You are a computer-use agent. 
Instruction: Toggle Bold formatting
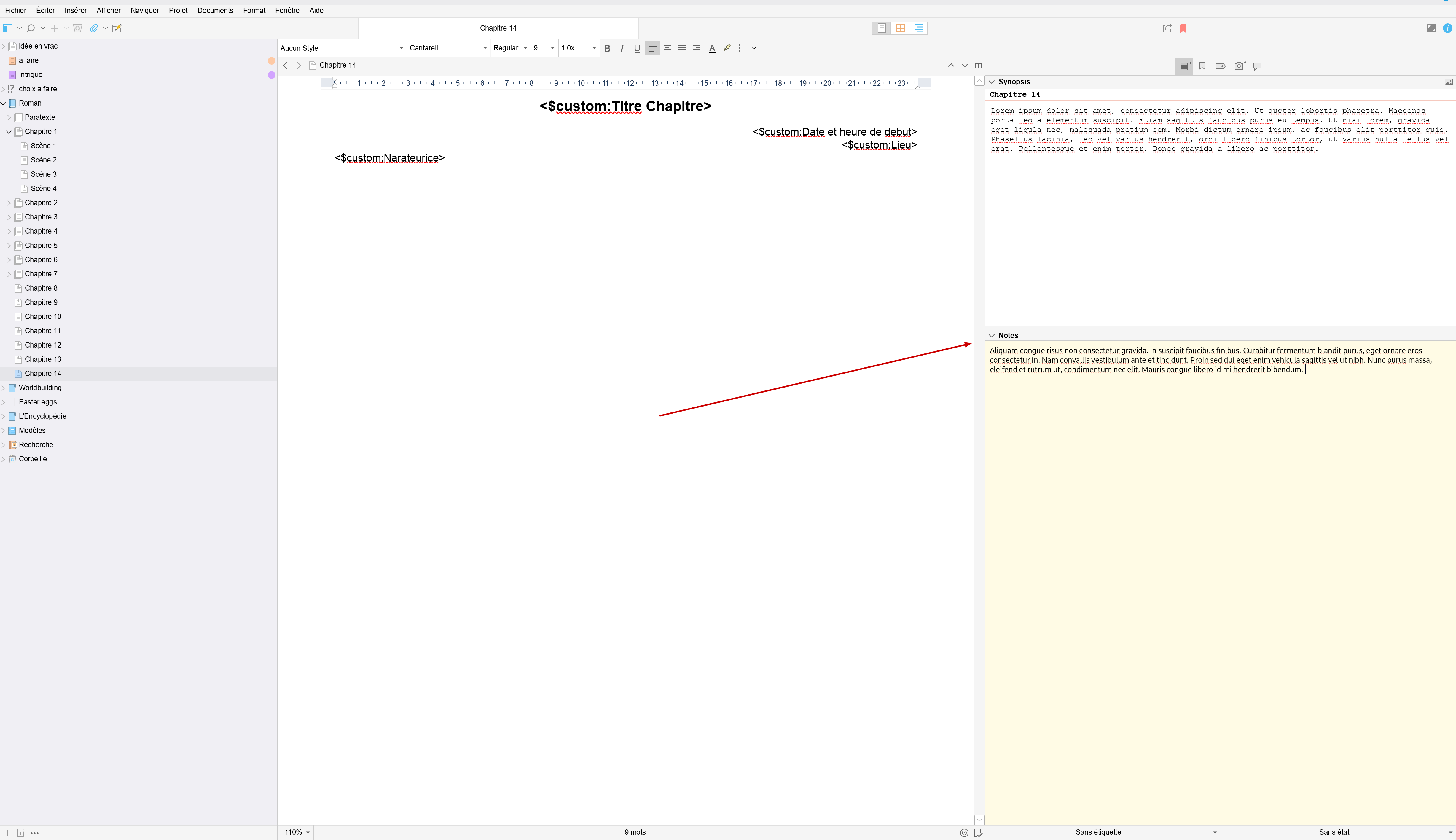click(x=607, y=48)
